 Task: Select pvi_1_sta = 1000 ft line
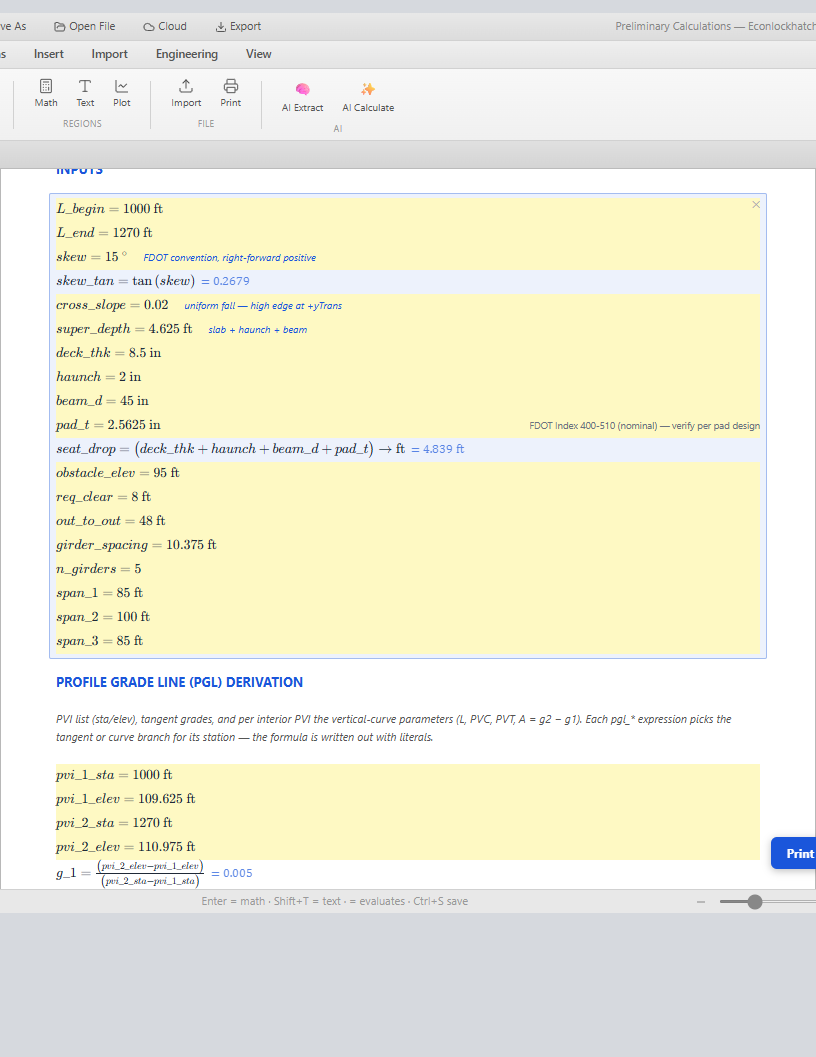click(408, 776)
